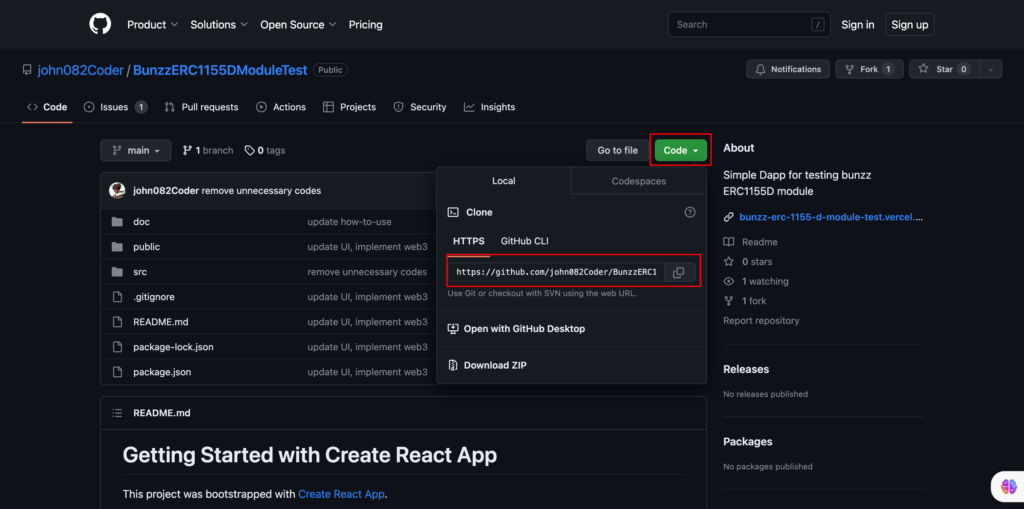Click Open with GitHub Desktop
The height and width of the screenshot is (509, 1024).
click(x=516, y=329)
